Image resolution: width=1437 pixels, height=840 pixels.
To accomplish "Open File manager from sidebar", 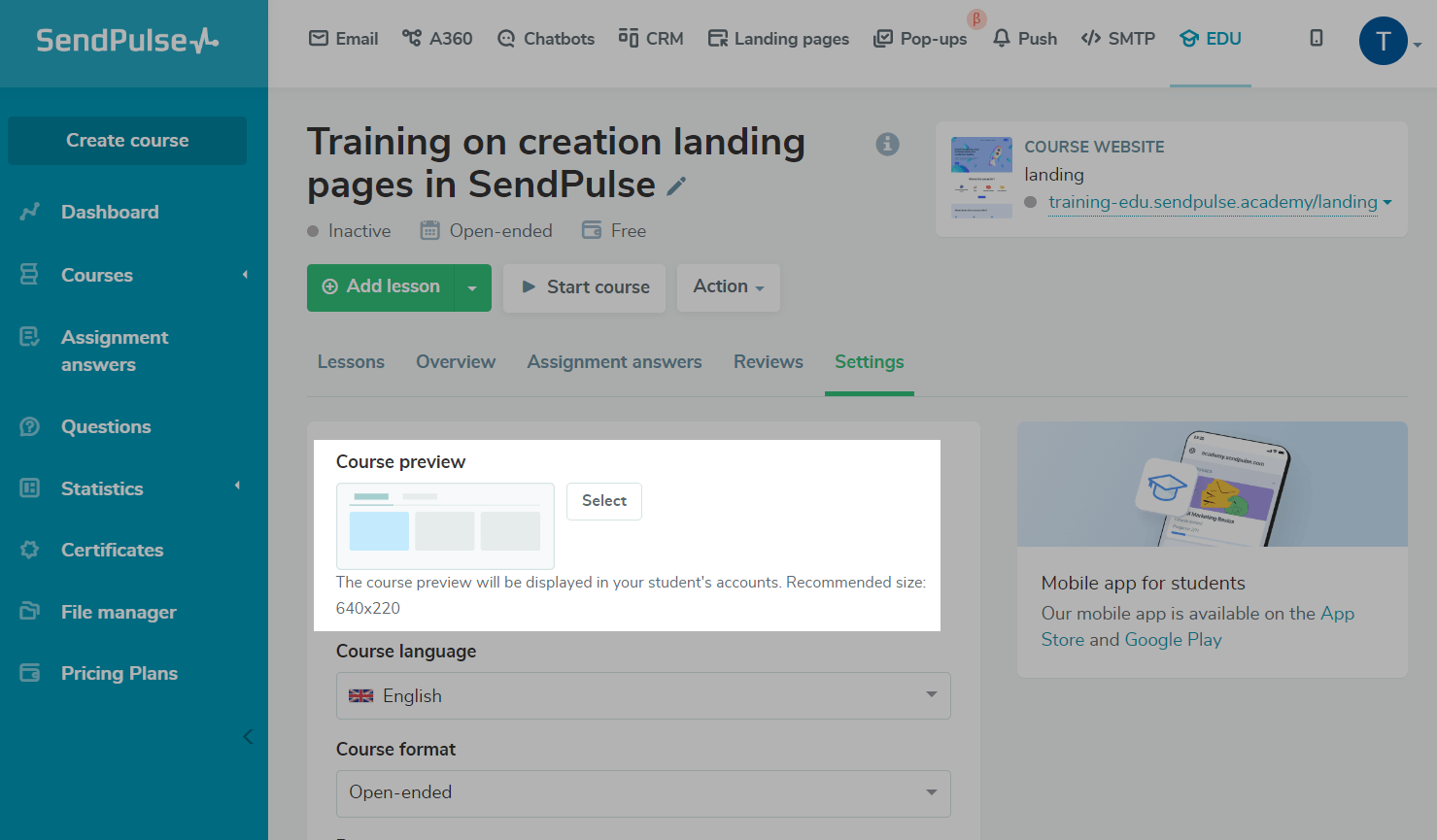I will point(119,612).
